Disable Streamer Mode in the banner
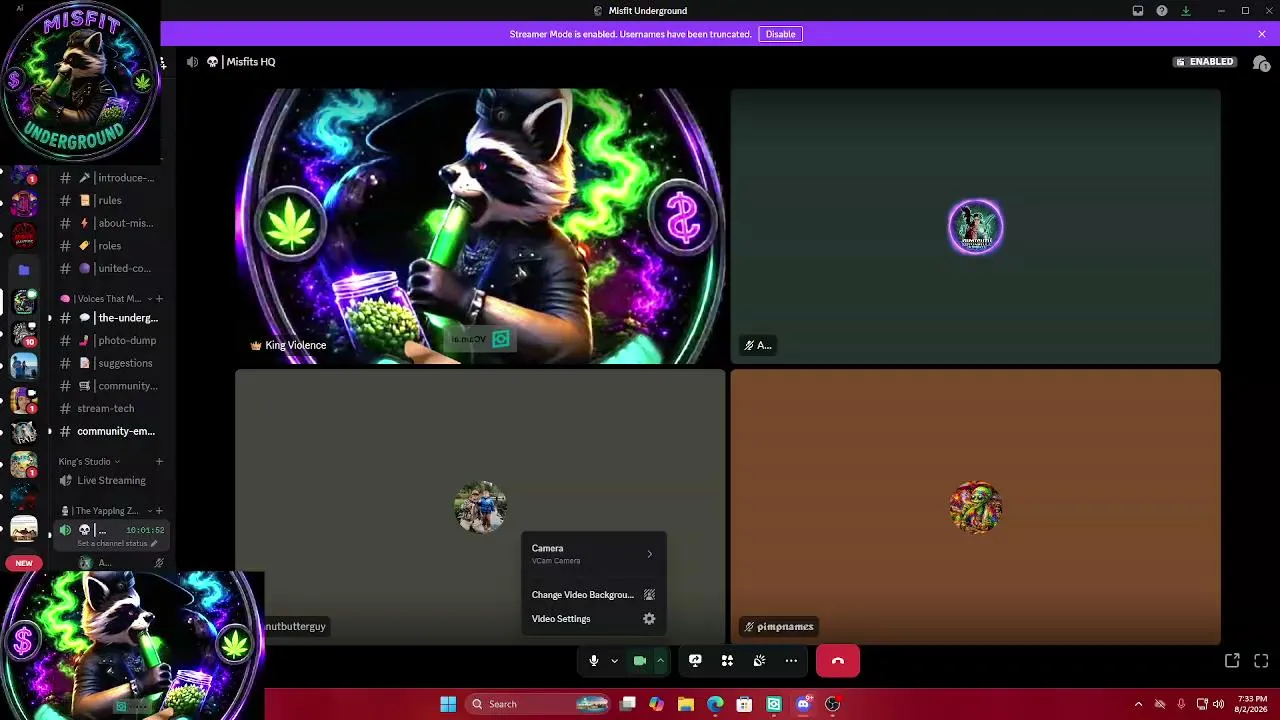1280x720 pixels. pos(780,34)
